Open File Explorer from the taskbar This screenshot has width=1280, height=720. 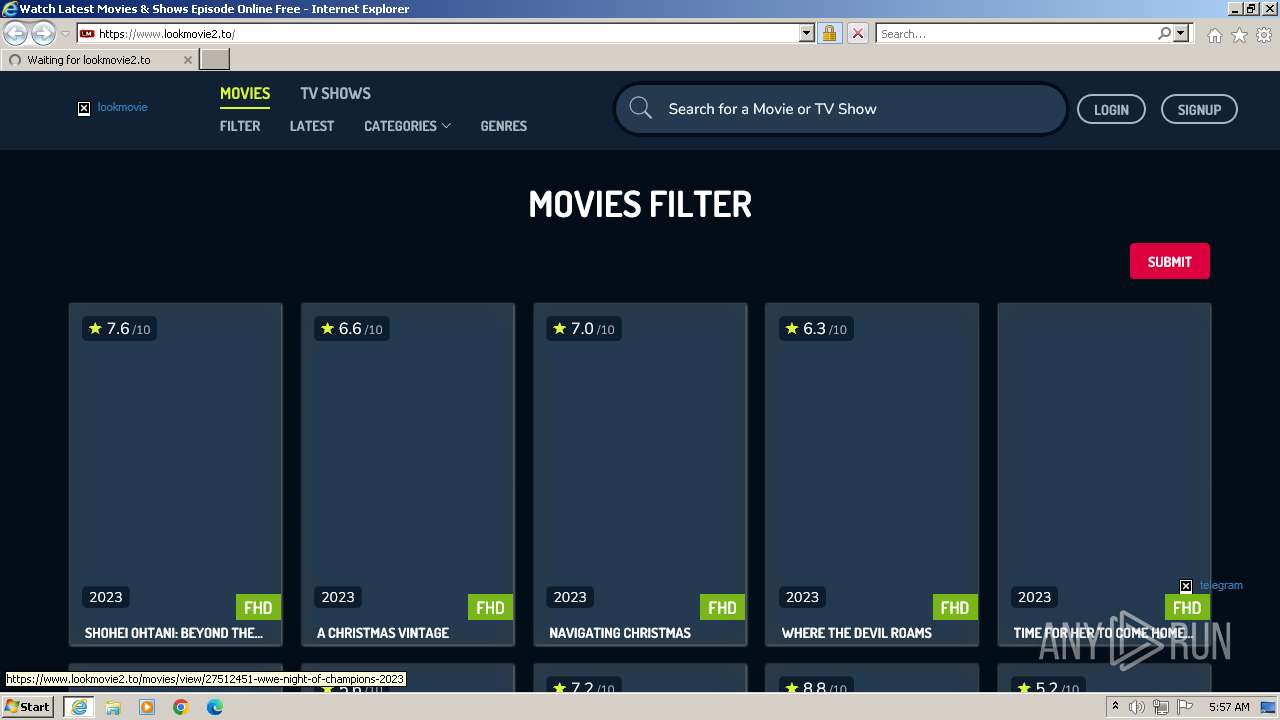tap(113, 707)
